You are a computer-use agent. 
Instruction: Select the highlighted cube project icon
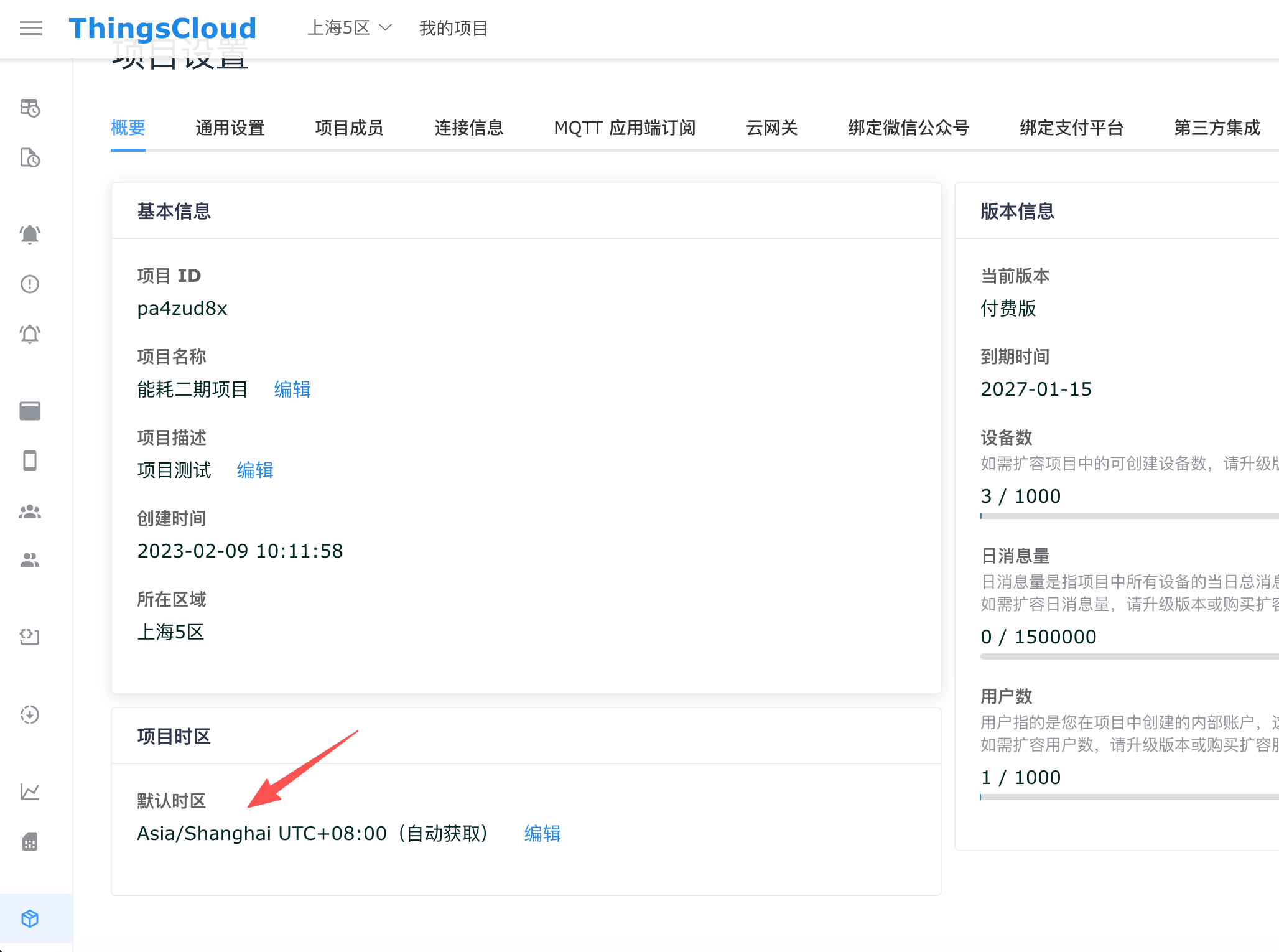point(30,918)
